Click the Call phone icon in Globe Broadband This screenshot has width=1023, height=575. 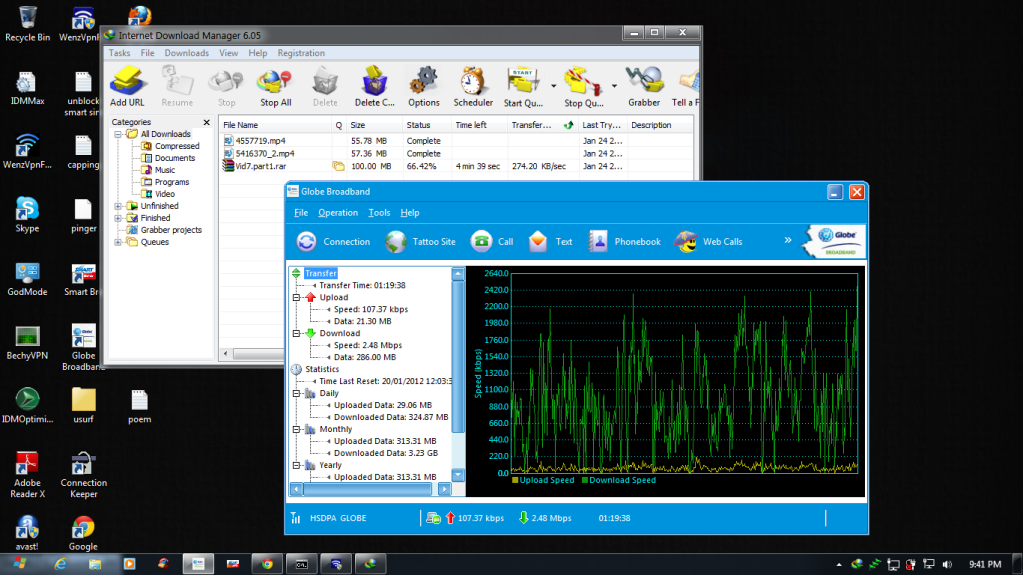(481, 241)
